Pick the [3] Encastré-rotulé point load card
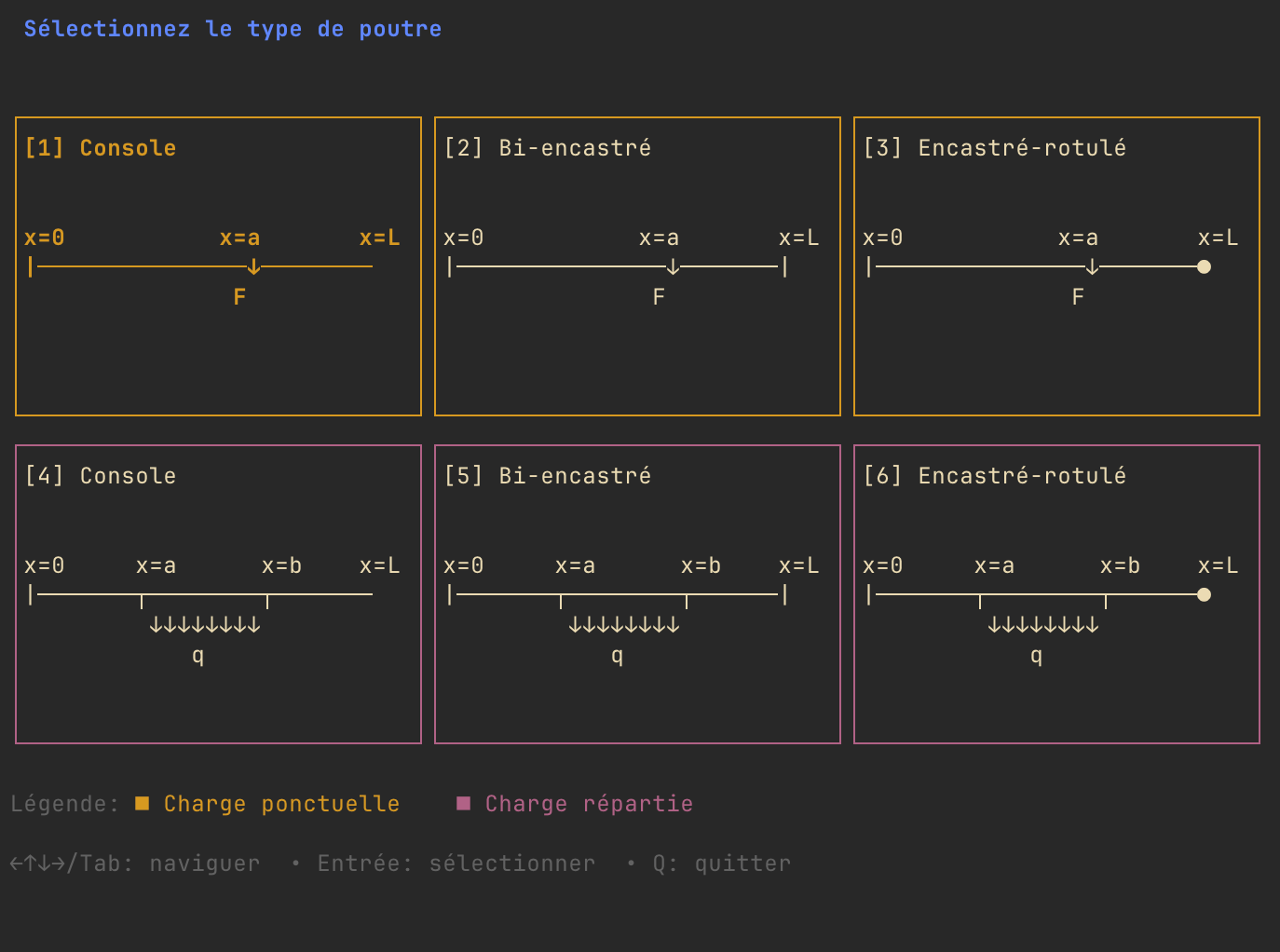1280x952 pixels. 1056,266
